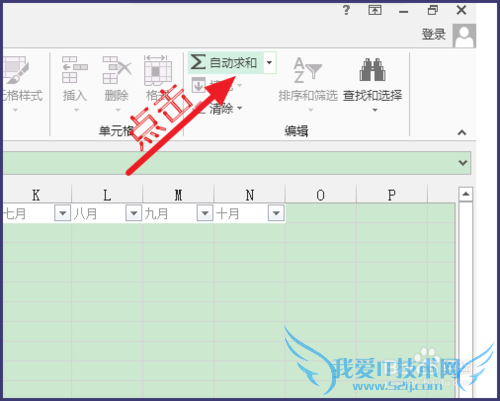Select column L header
Screen dimensions: 500x401
pos(107,195)
